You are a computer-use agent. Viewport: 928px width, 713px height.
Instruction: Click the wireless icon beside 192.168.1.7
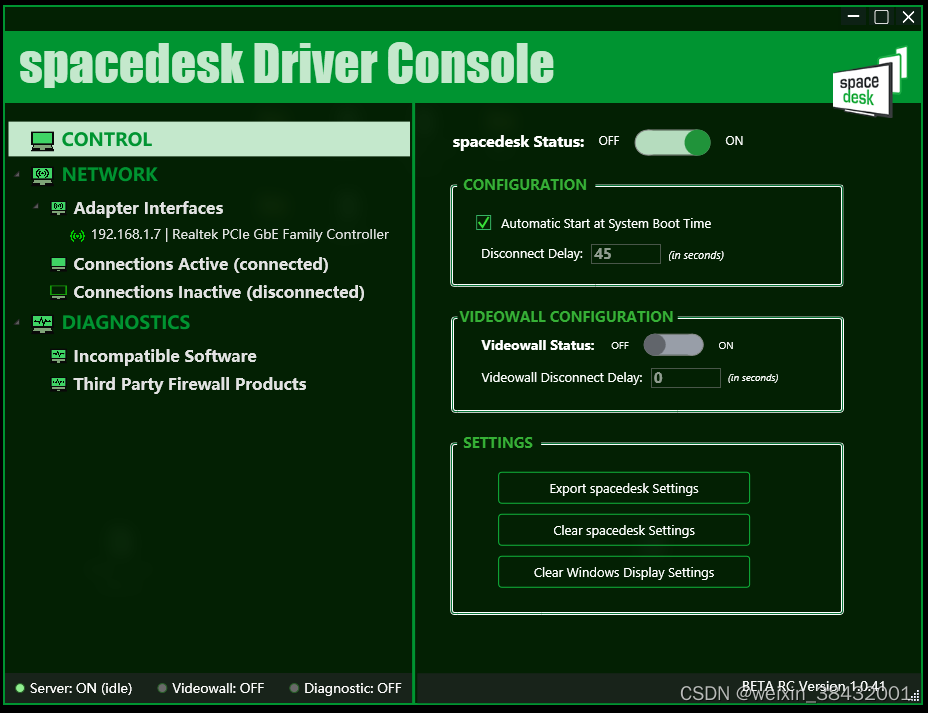click(77, 235)
